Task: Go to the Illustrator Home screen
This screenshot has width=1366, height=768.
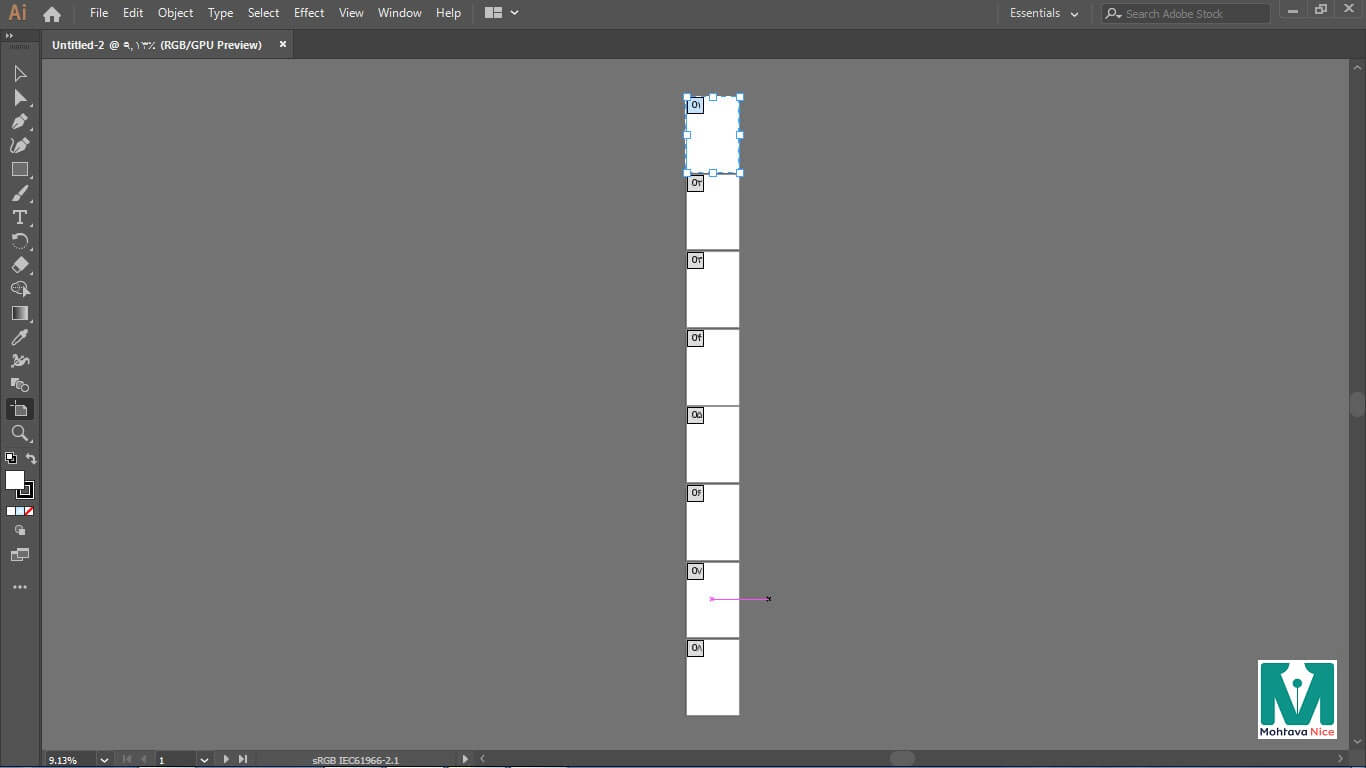Action: tap(52, 14)
